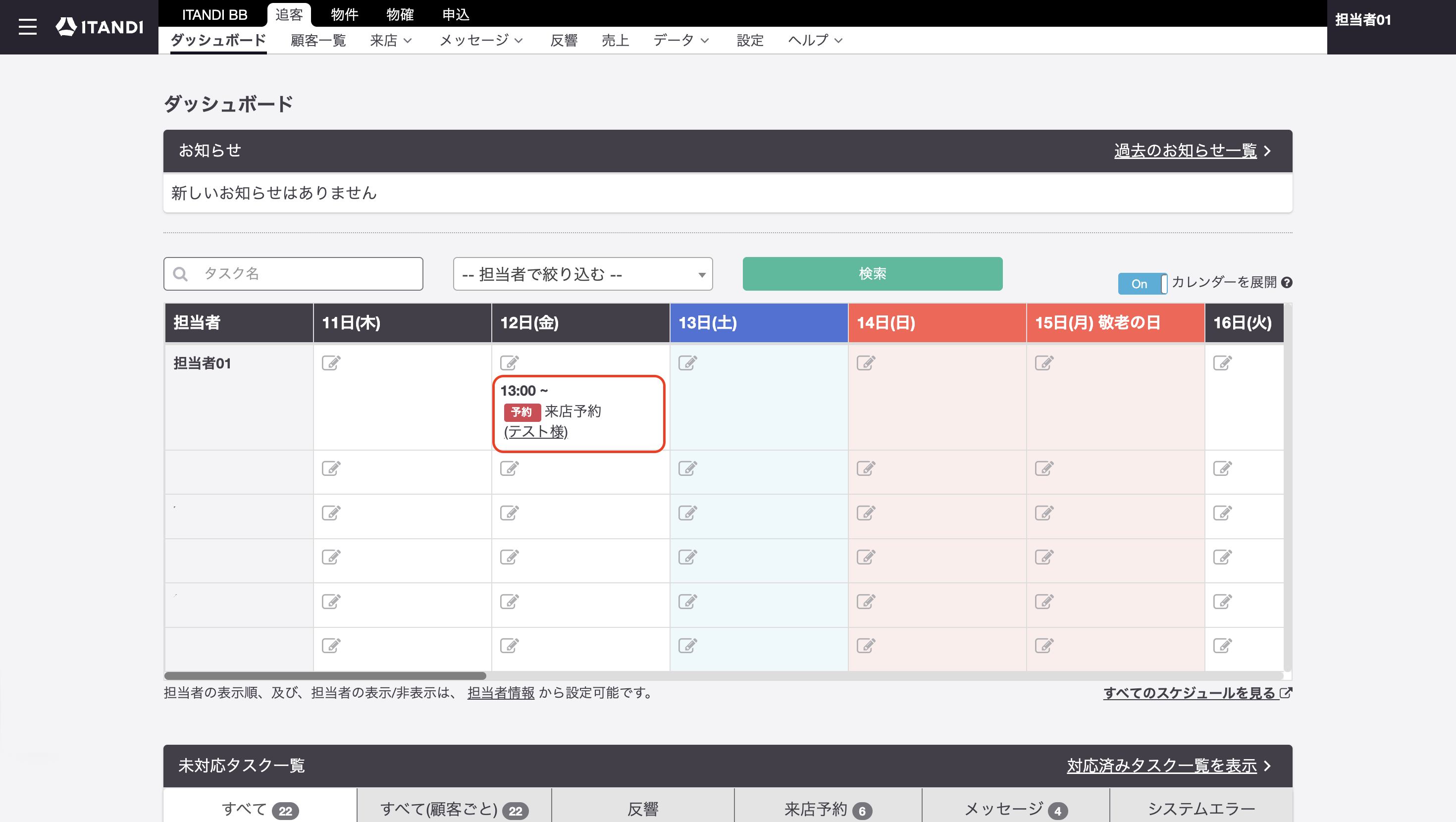Open 過去のお知らせ一覧 link
This screenshot has height=822, width=1456.
[x=1185, y=151]
